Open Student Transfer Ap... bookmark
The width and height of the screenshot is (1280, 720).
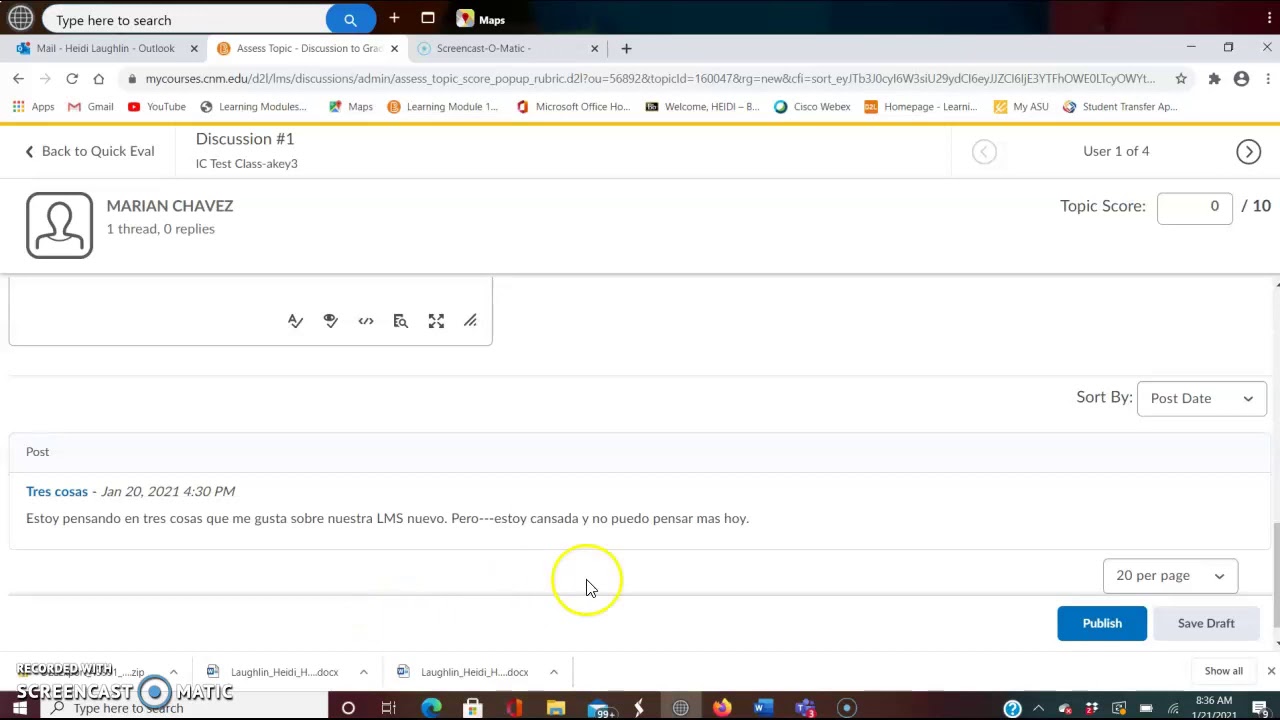1119,106
